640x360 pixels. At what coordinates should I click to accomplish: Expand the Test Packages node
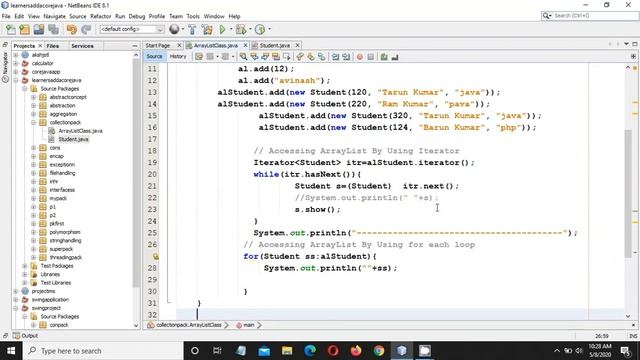pyautogui.click(x=25, y=266)
